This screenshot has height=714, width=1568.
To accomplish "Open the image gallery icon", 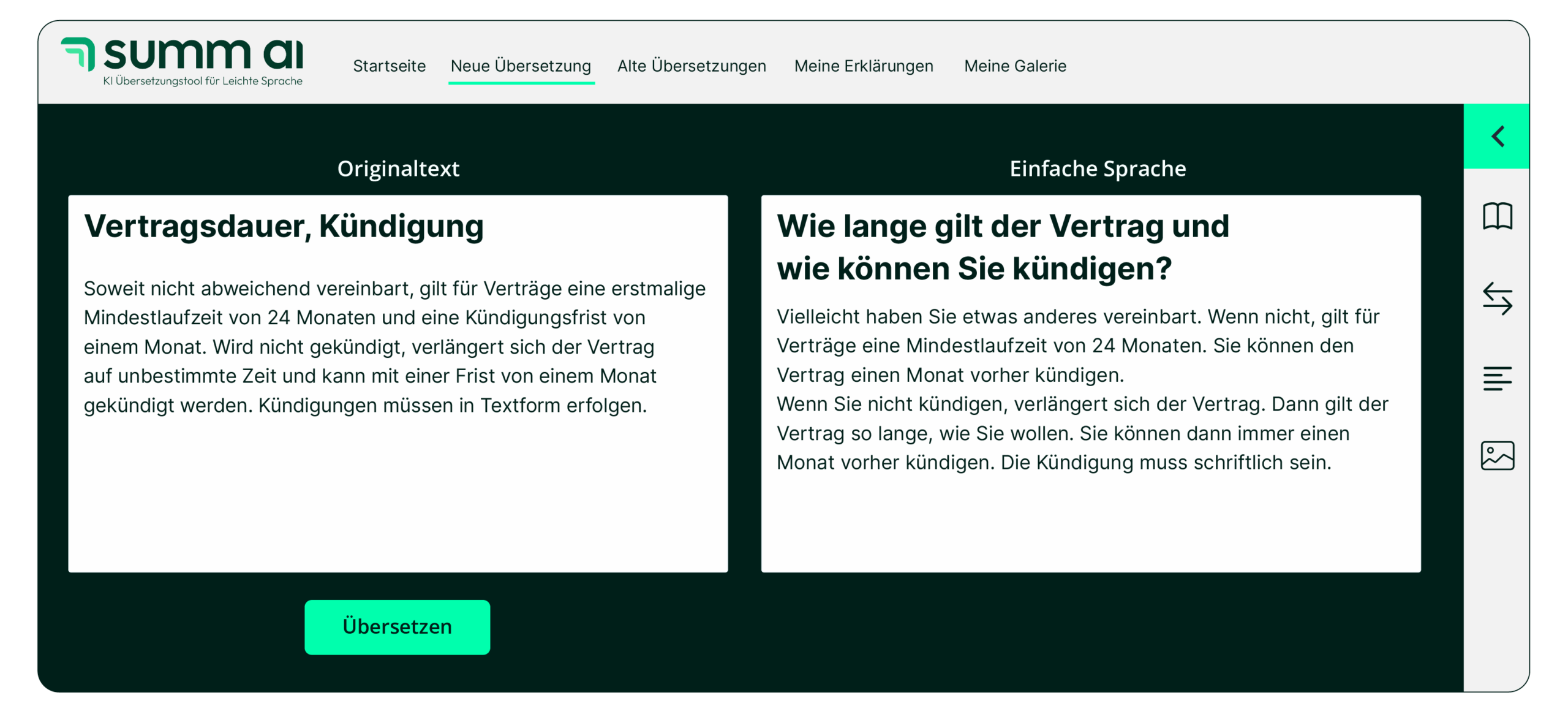I will click(x=1497, y=455).
